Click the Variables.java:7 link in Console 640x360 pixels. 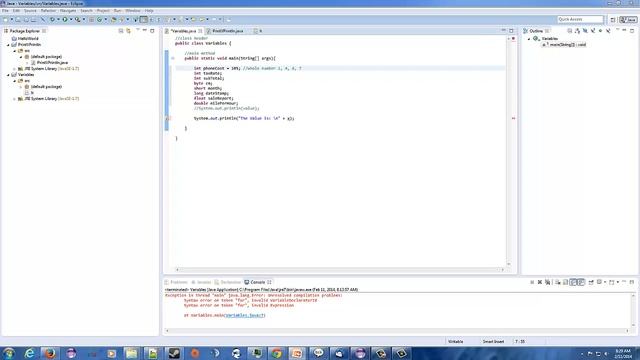coord(245,316)
